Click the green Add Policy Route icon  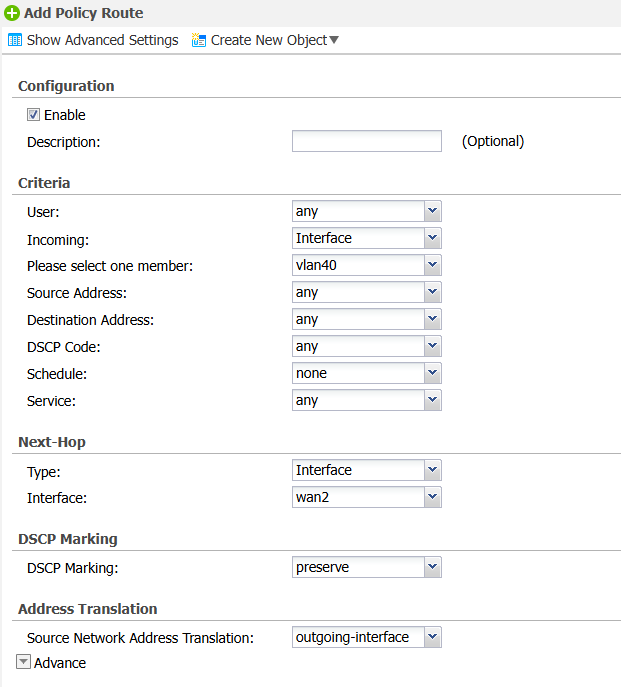(12, 13)
